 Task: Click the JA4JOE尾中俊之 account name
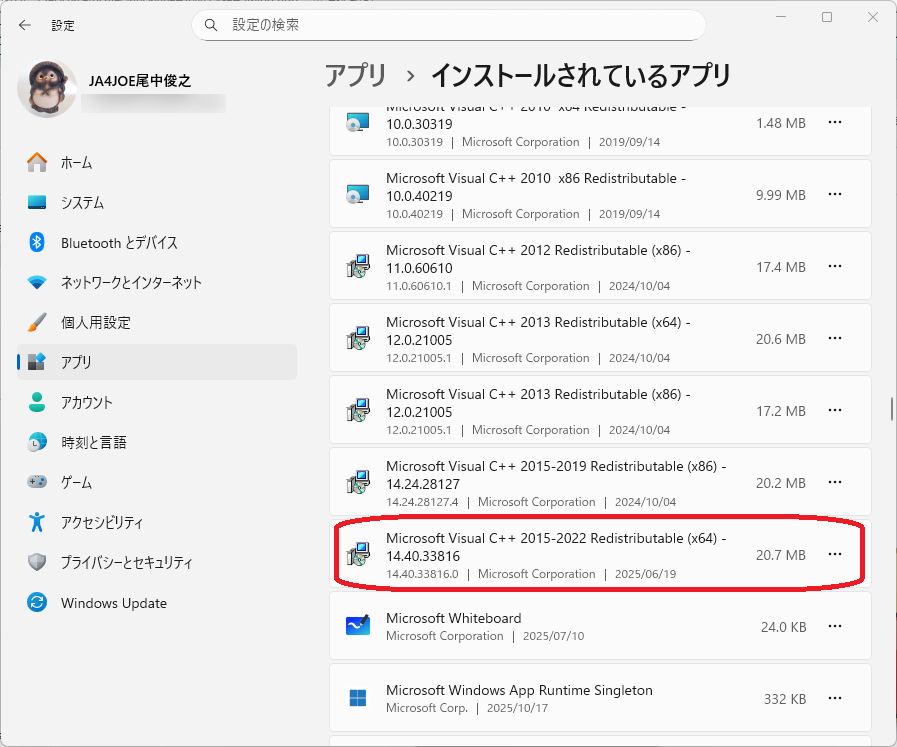[140, 81]
